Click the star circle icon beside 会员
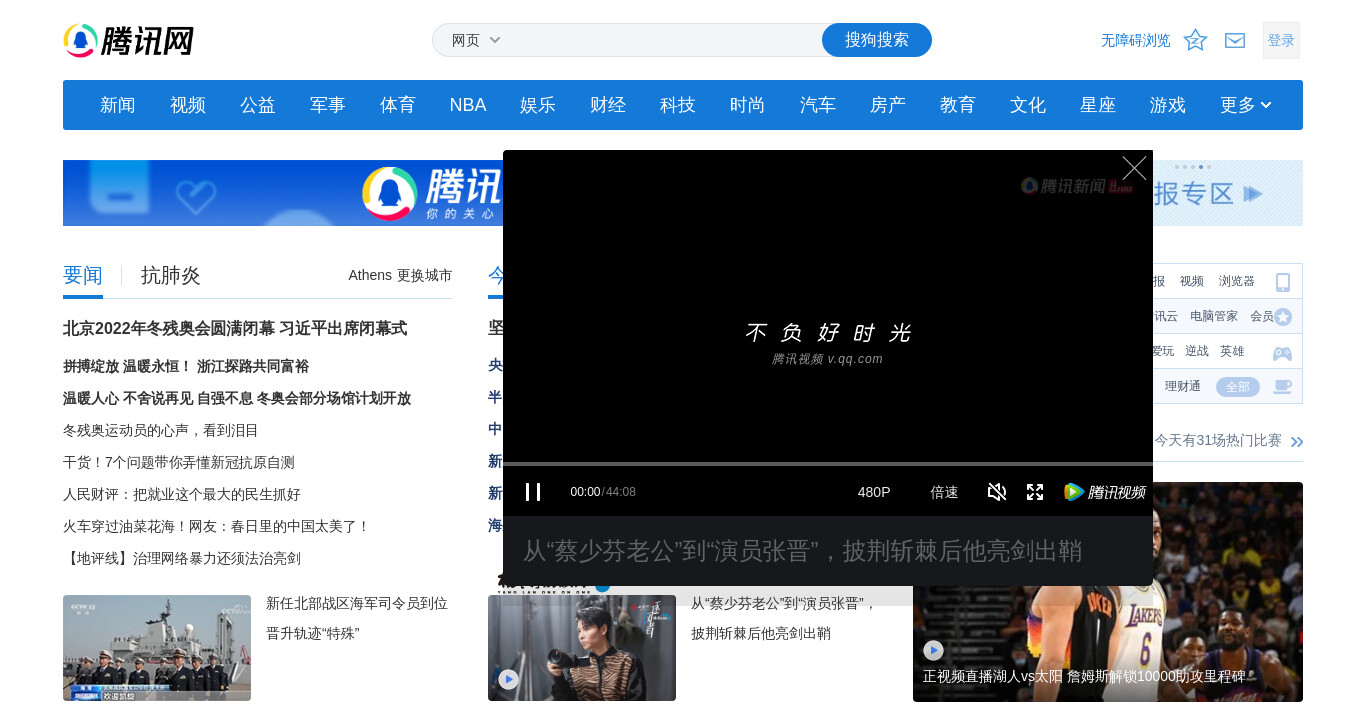This screenshot has width=1366, height=728. pyautogui.click(x=1283, y=317)
